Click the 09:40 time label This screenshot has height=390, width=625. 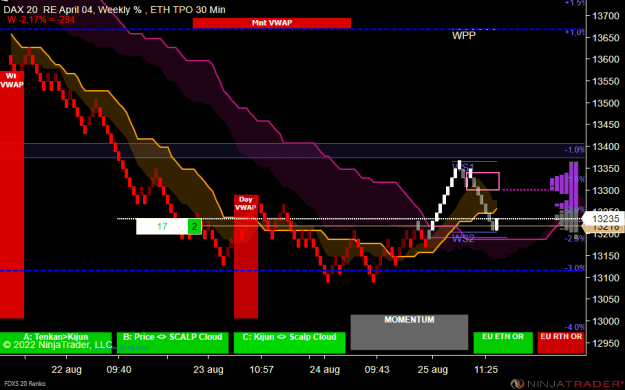pyautogui.click(x=119, y=370)
